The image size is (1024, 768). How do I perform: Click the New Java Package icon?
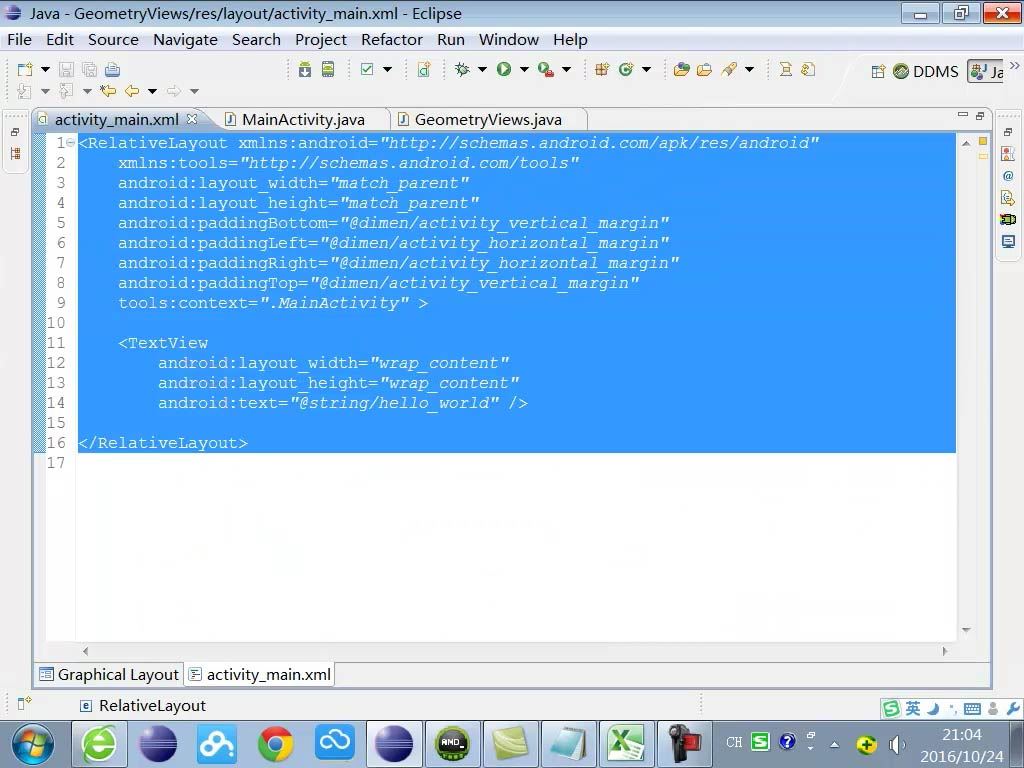pos(602,69)
